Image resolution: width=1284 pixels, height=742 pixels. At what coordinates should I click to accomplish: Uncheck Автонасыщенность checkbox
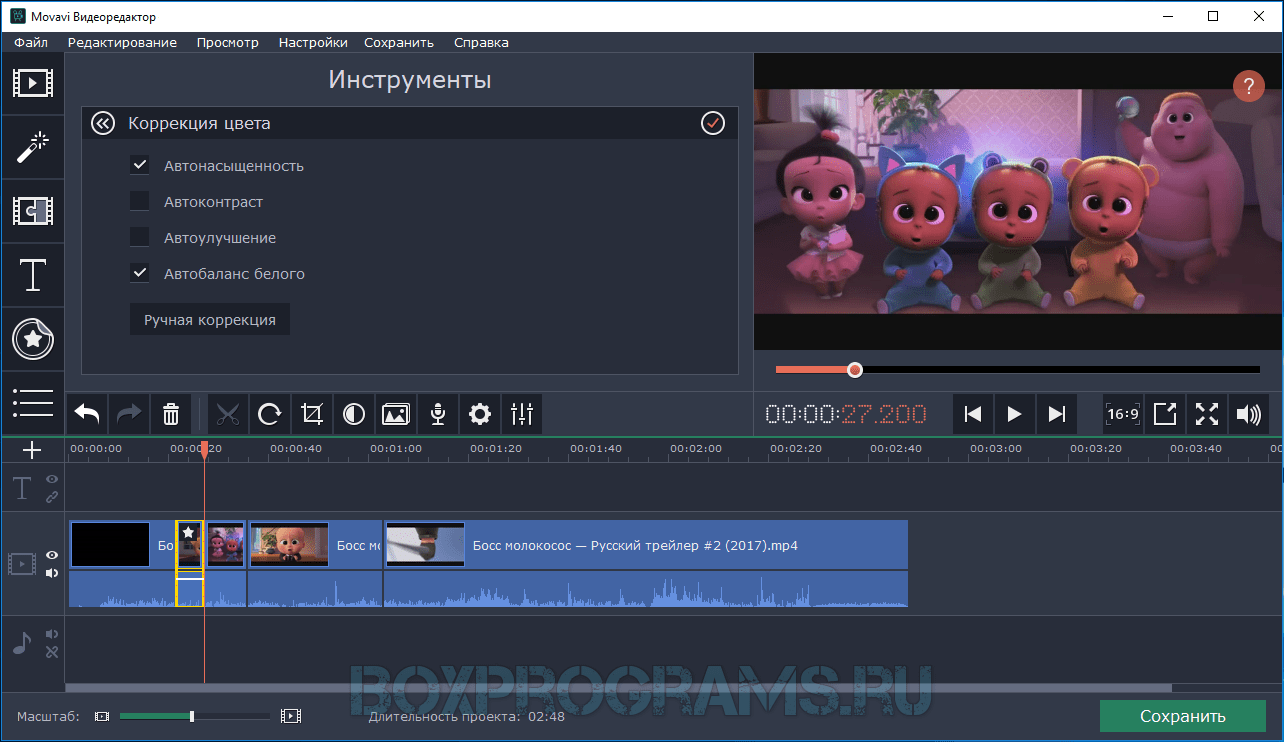point(140,166)
